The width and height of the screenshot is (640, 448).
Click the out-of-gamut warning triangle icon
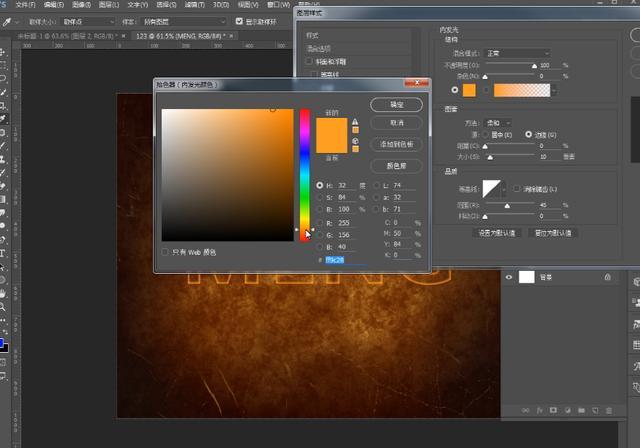point(355,122)
